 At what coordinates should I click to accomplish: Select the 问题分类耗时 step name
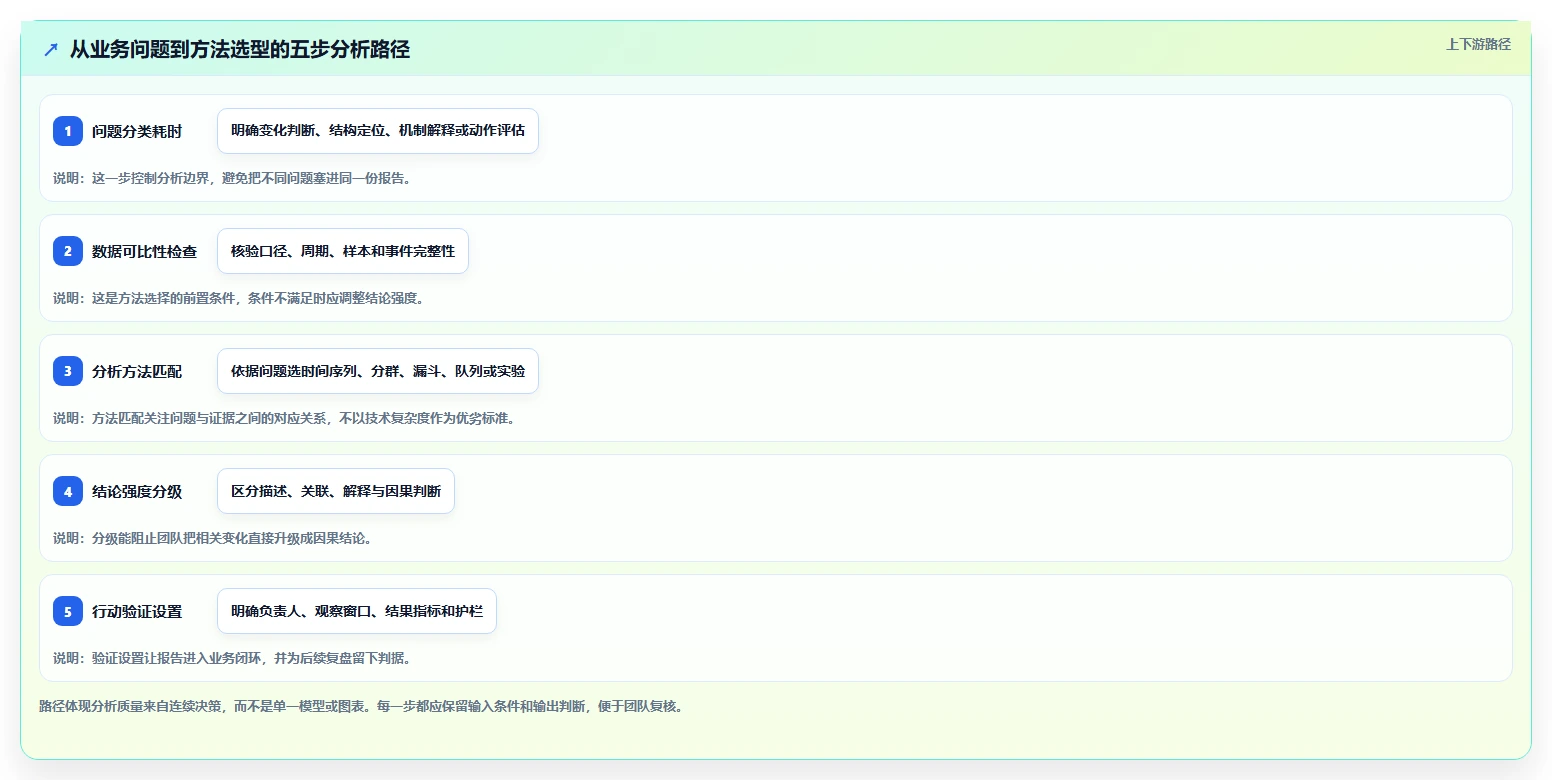tap(137, 131)
